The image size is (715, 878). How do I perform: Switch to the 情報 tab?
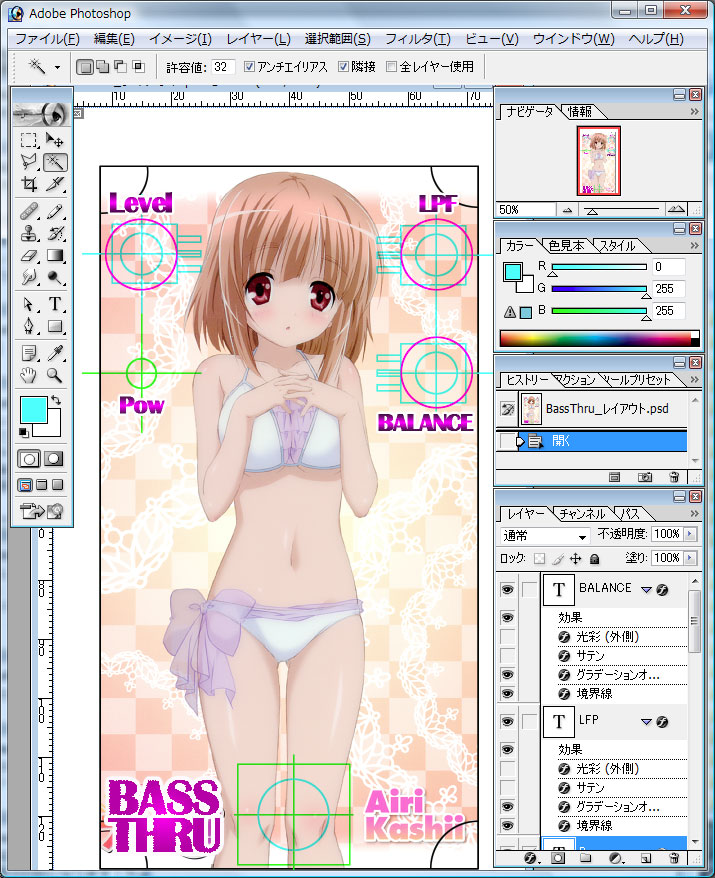pos(580,112)
